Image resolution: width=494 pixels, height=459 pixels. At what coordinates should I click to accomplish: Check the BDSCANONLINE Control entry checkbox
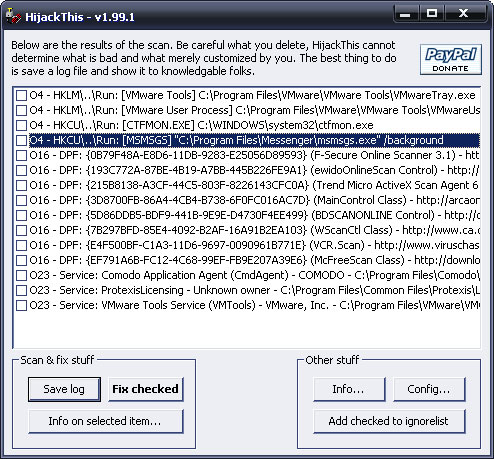tap(21, 215)
